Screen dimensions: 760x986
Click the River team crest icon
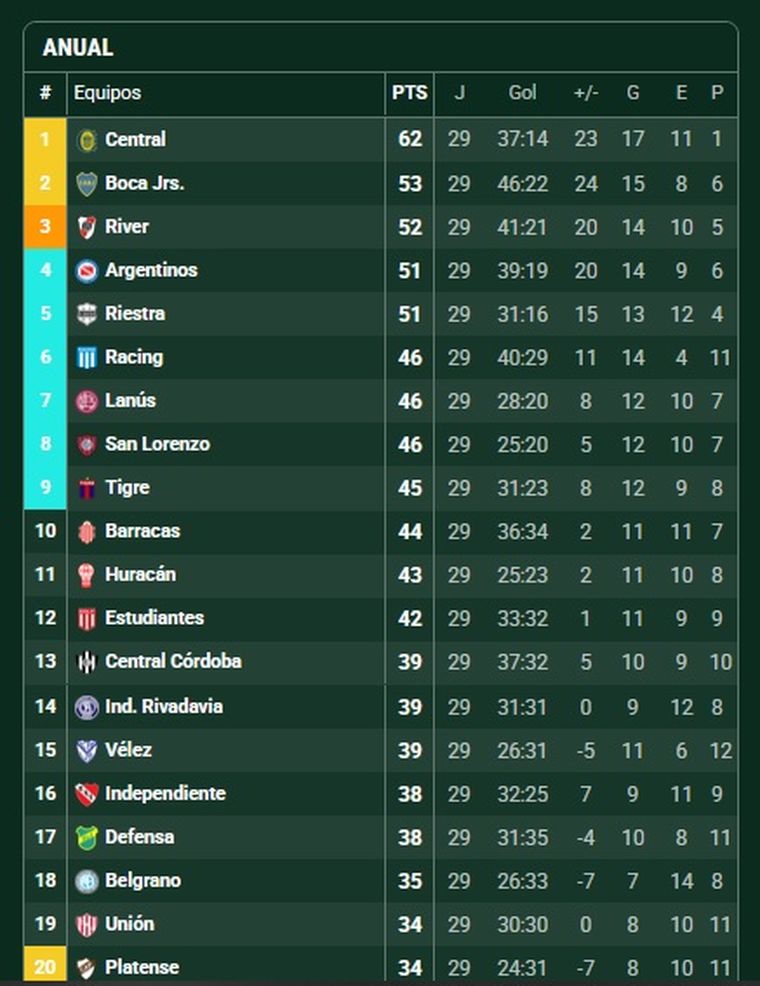pyautogui.click(x=87, y=227)
